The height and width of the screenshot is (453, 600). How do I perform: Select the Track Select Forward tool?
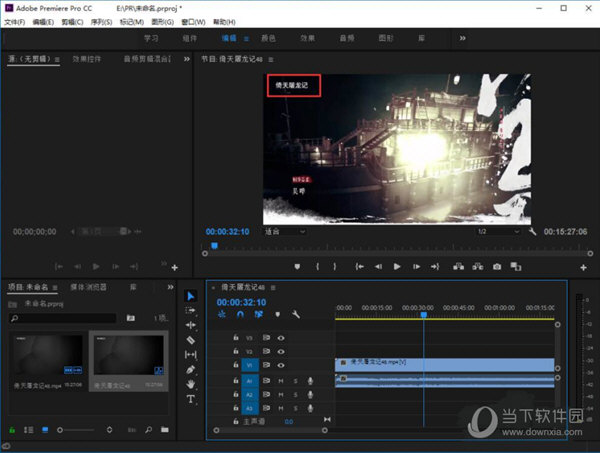[x=191, y=310]
